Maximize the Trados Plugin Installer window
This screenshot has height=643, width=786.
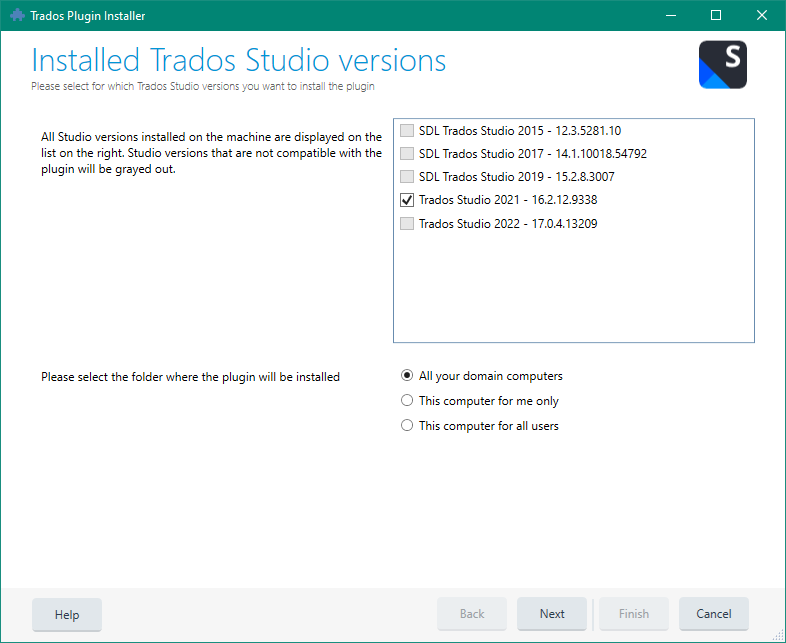(716, 16)
